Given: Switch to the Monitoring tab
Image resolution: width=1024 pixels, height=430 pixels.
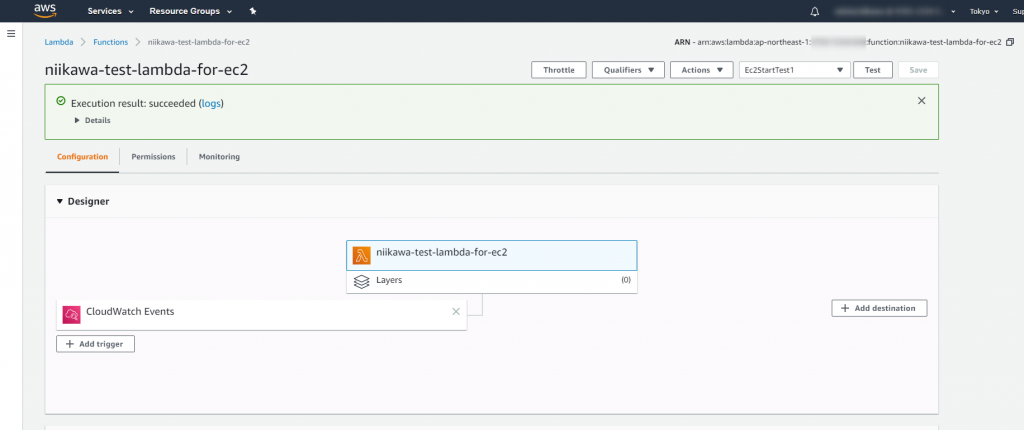Looking at the screenshot, I should tap(219, 157).
